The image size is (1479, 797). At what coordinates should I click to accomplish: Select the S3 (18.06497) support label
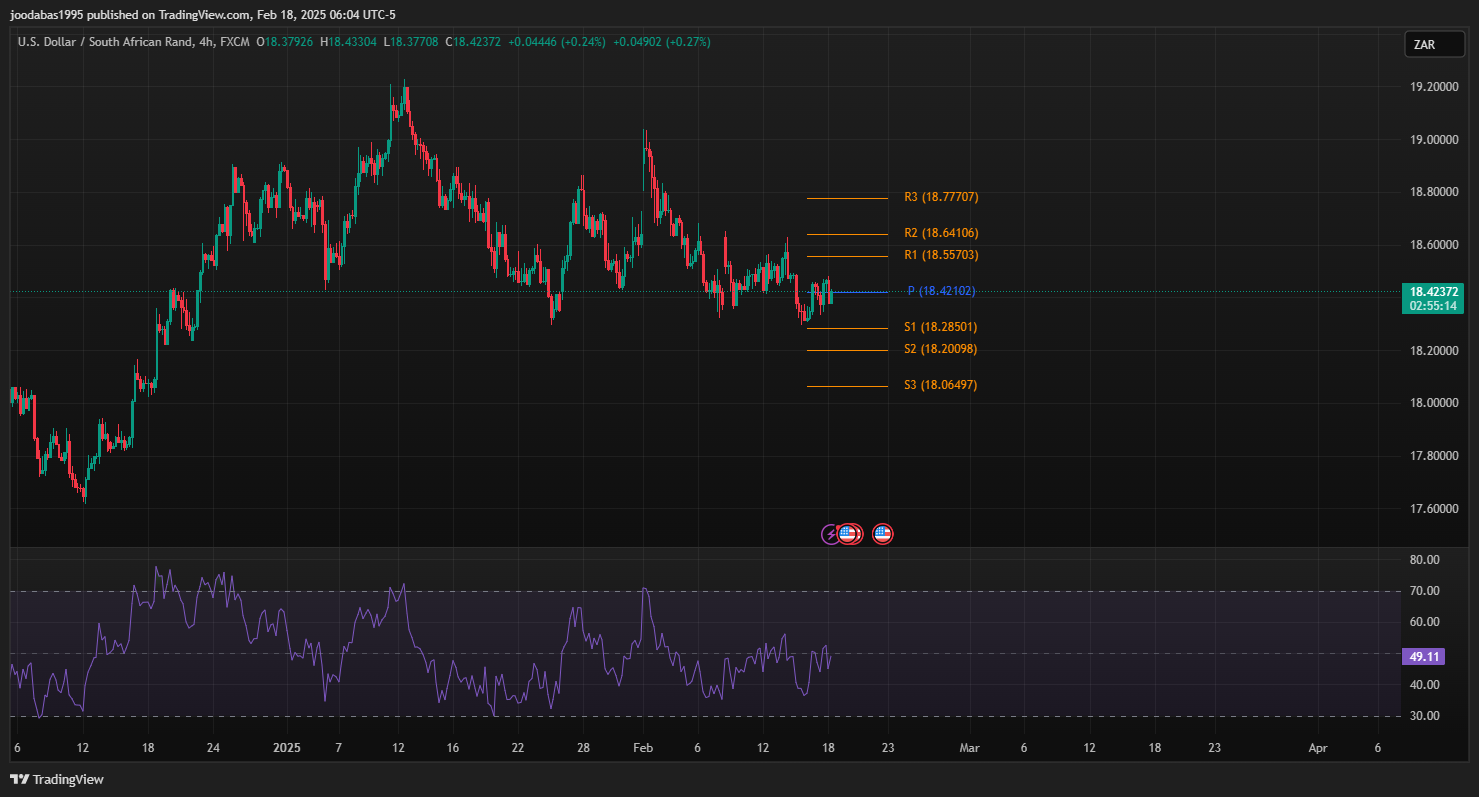pyautogui.click(x=940, y=385)
